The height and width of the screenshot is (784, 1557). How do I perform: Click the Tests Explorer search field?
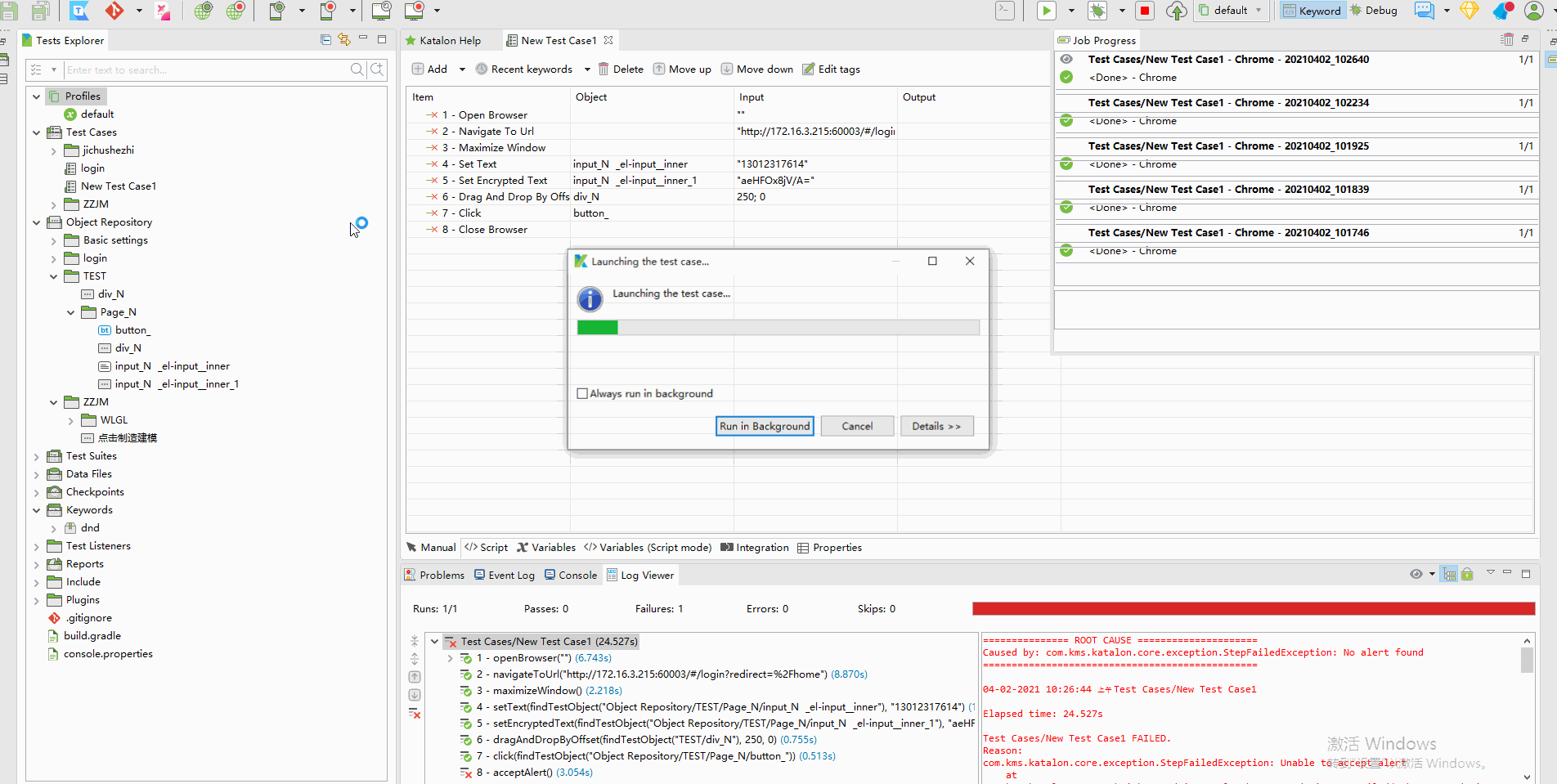point(207,70)
